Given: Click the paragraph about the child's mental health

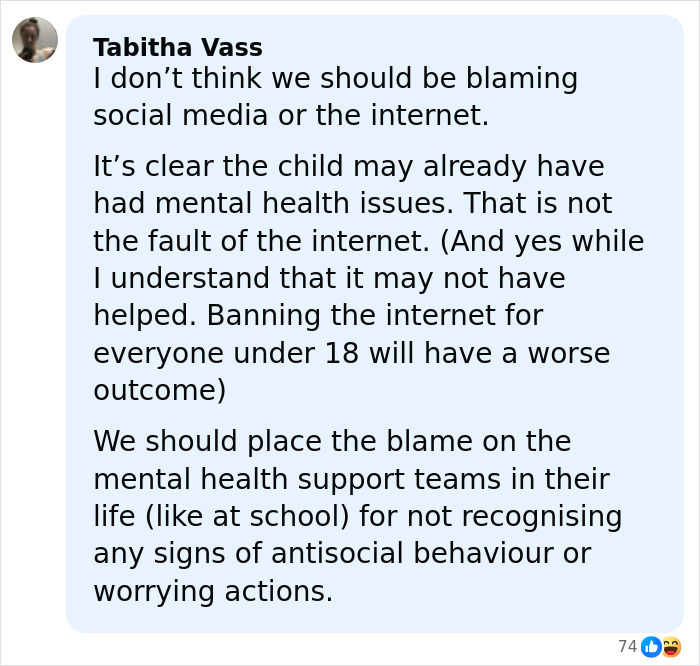Looking at the screenshot, I should coord(368,278).
